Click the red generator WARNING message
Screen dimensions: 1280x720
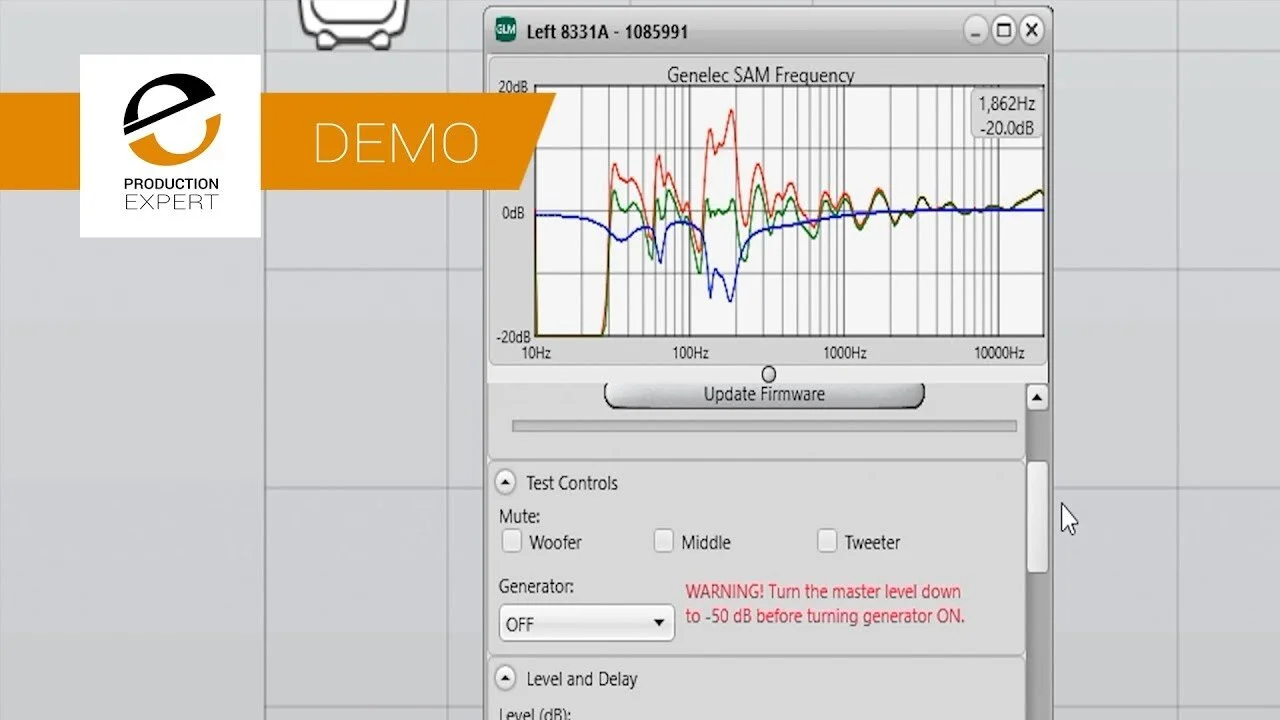click(x=825, y=604)
